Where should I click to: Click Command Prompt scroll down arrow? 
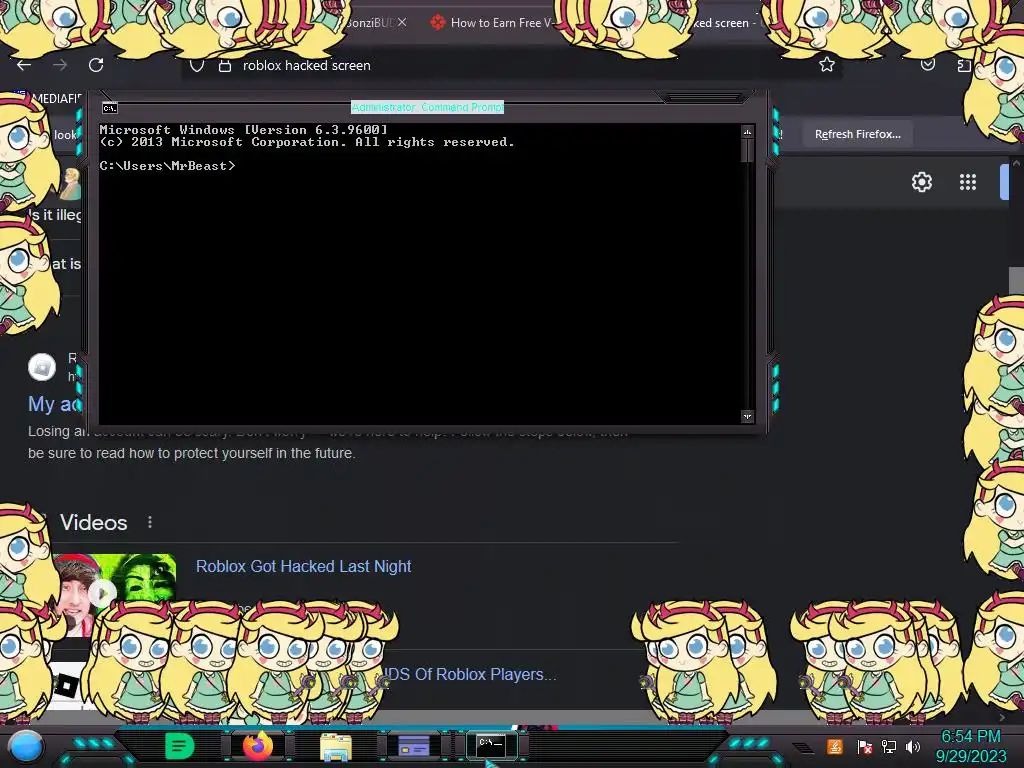(x=747, y=417)
